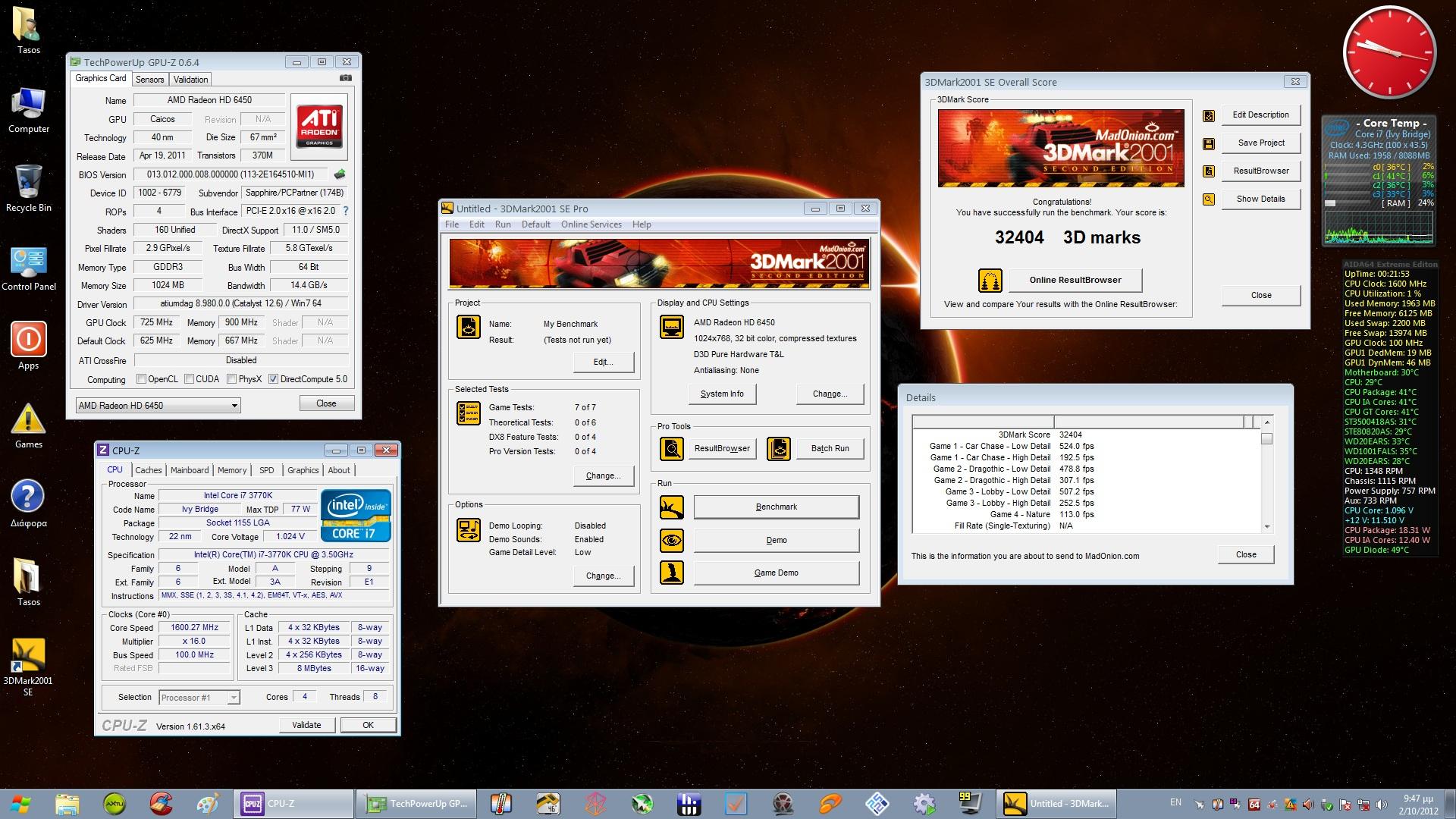Click the bus interface question mark in GPU-Z
This screenshot has height=819, width=1456.
346,211
